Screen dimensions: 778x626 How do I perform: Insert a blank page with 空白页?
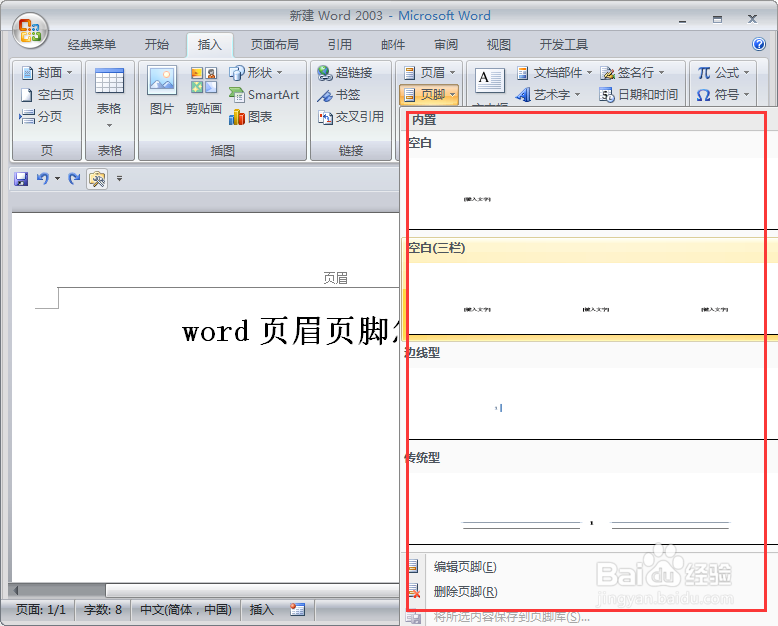[x=47, y=95]
